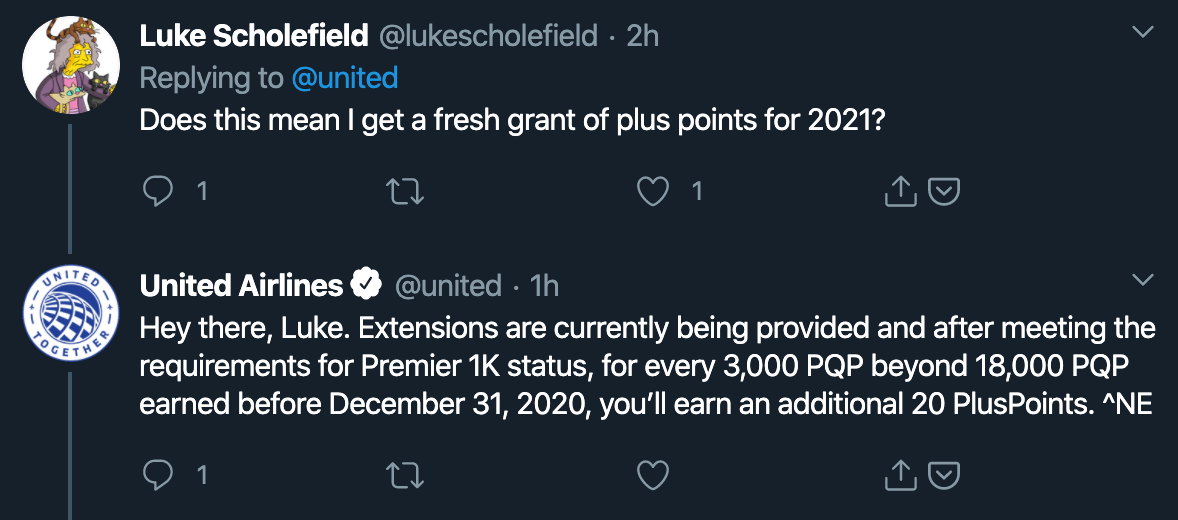Reply to Luke Scholefield's tweet
The width and height of the screenshot is (1178, 520).
(x=158, y=191)
